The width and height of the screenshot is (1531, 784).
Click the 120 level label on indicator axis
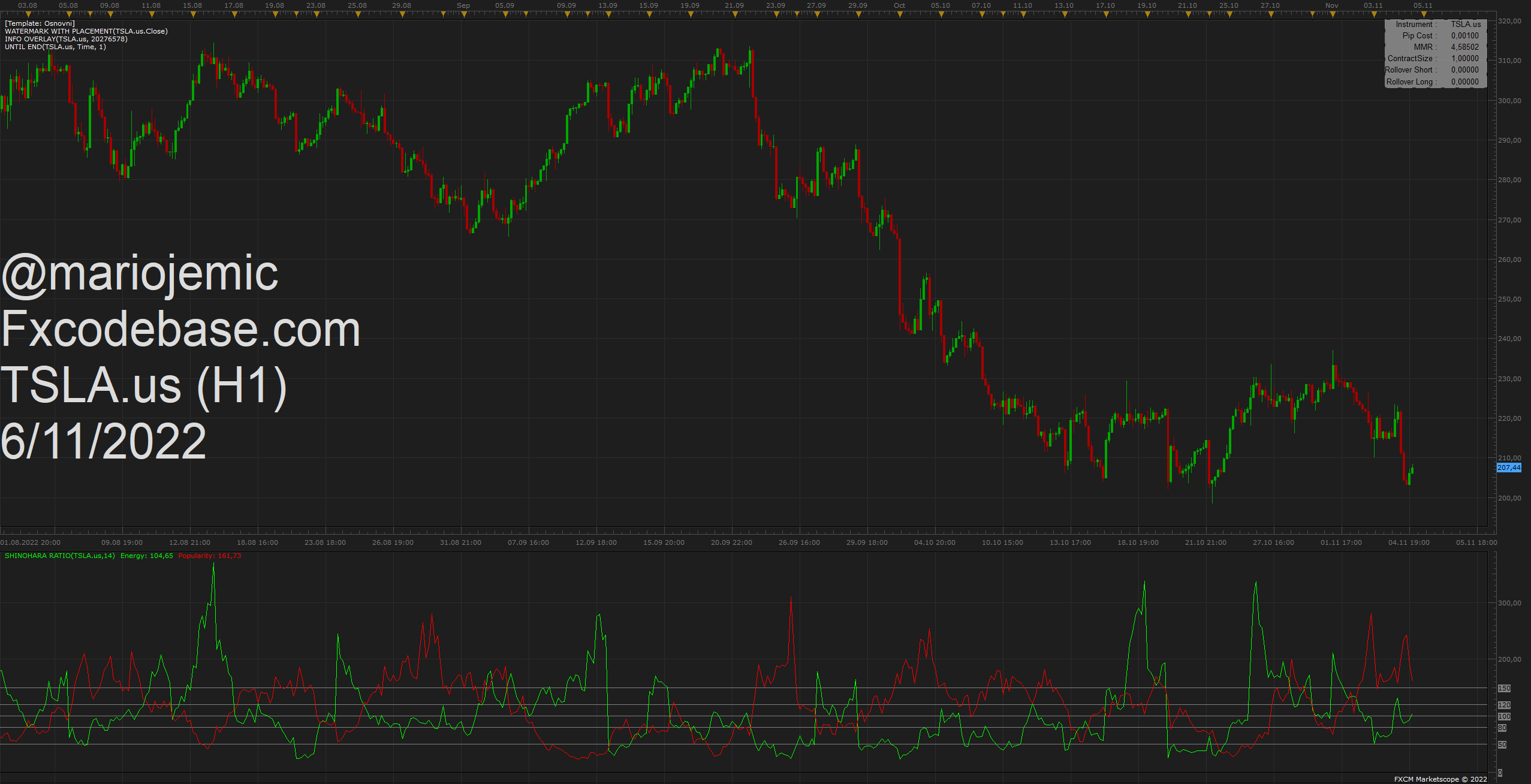click(1504, 705)
